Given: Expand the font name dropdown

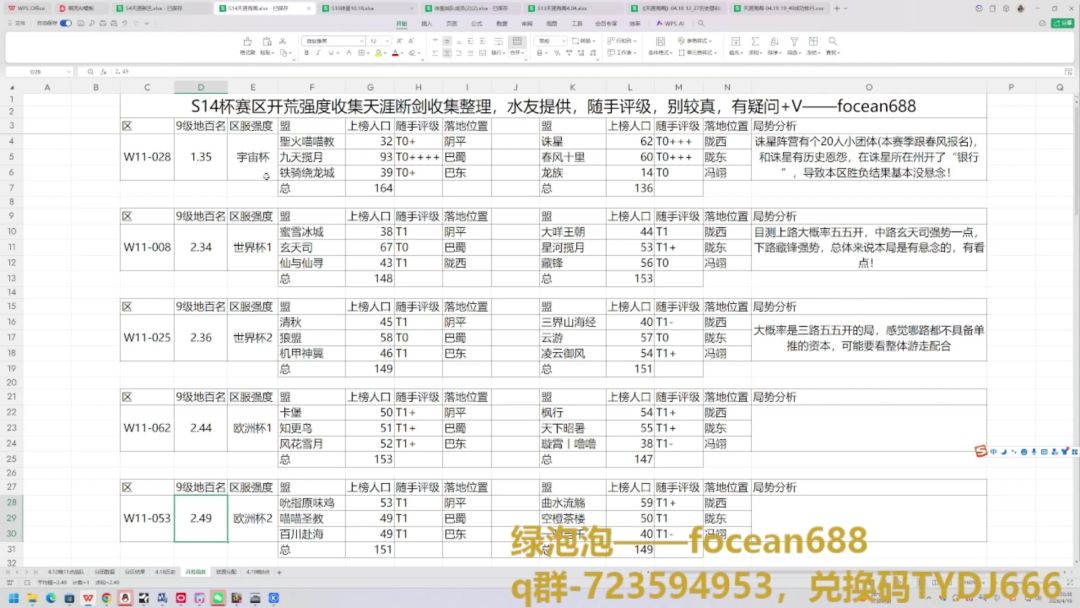Looking at the screenshot, I should (362, 41).
